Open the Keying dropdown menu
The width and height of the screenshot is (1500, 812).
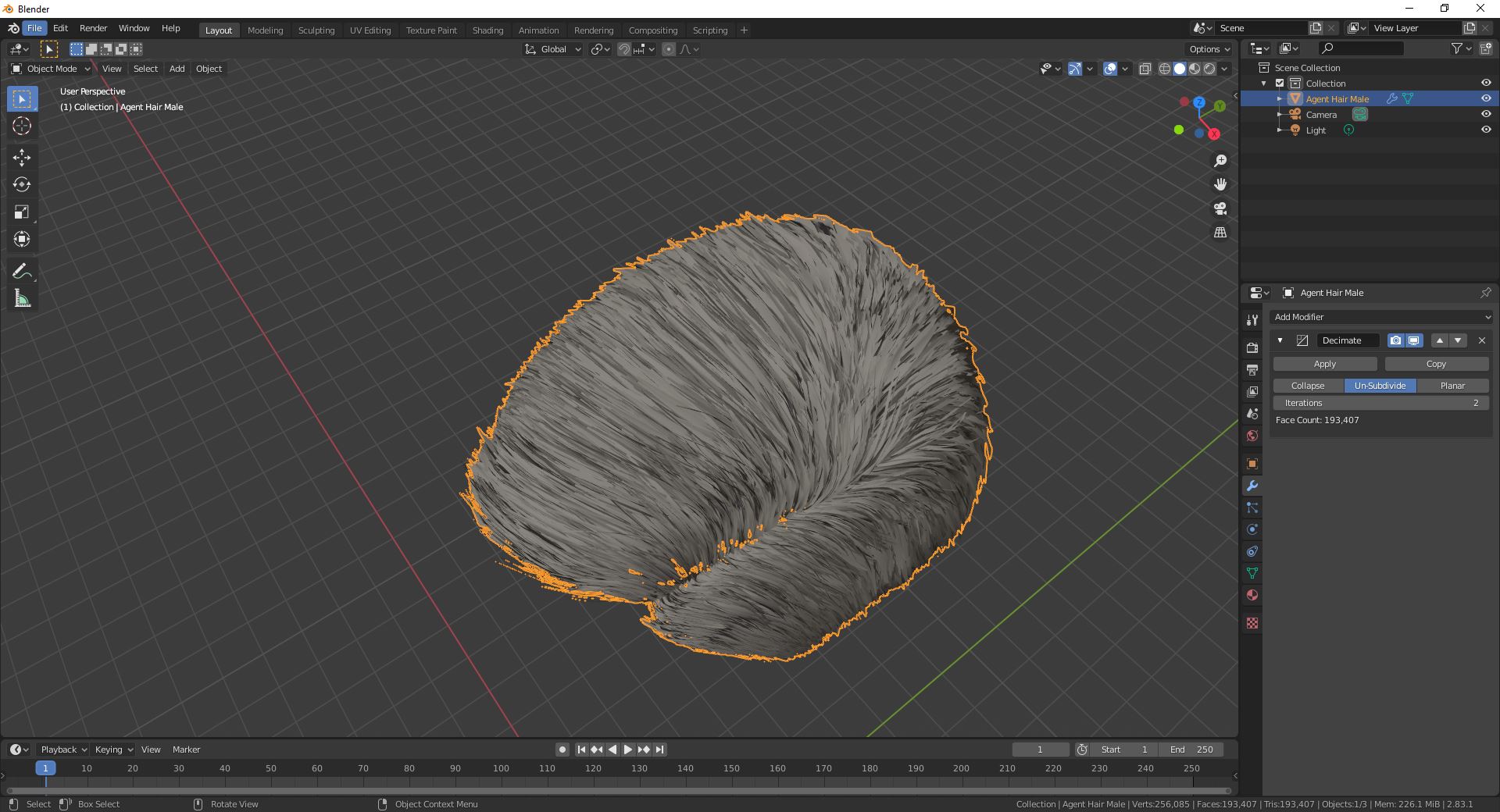[x=113, y=750]
